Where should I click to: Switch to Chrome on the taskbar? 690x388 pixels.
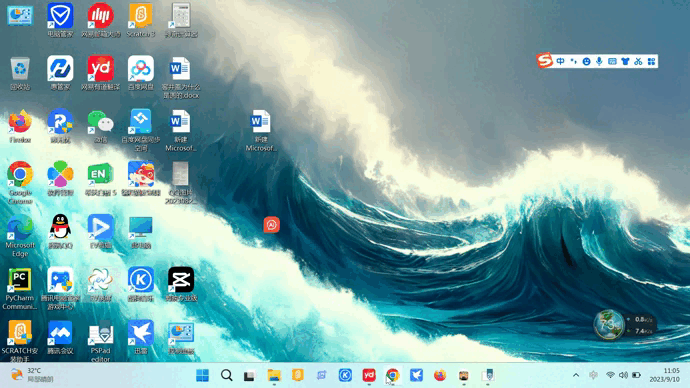pyautogui.click(x=393, y=375)
